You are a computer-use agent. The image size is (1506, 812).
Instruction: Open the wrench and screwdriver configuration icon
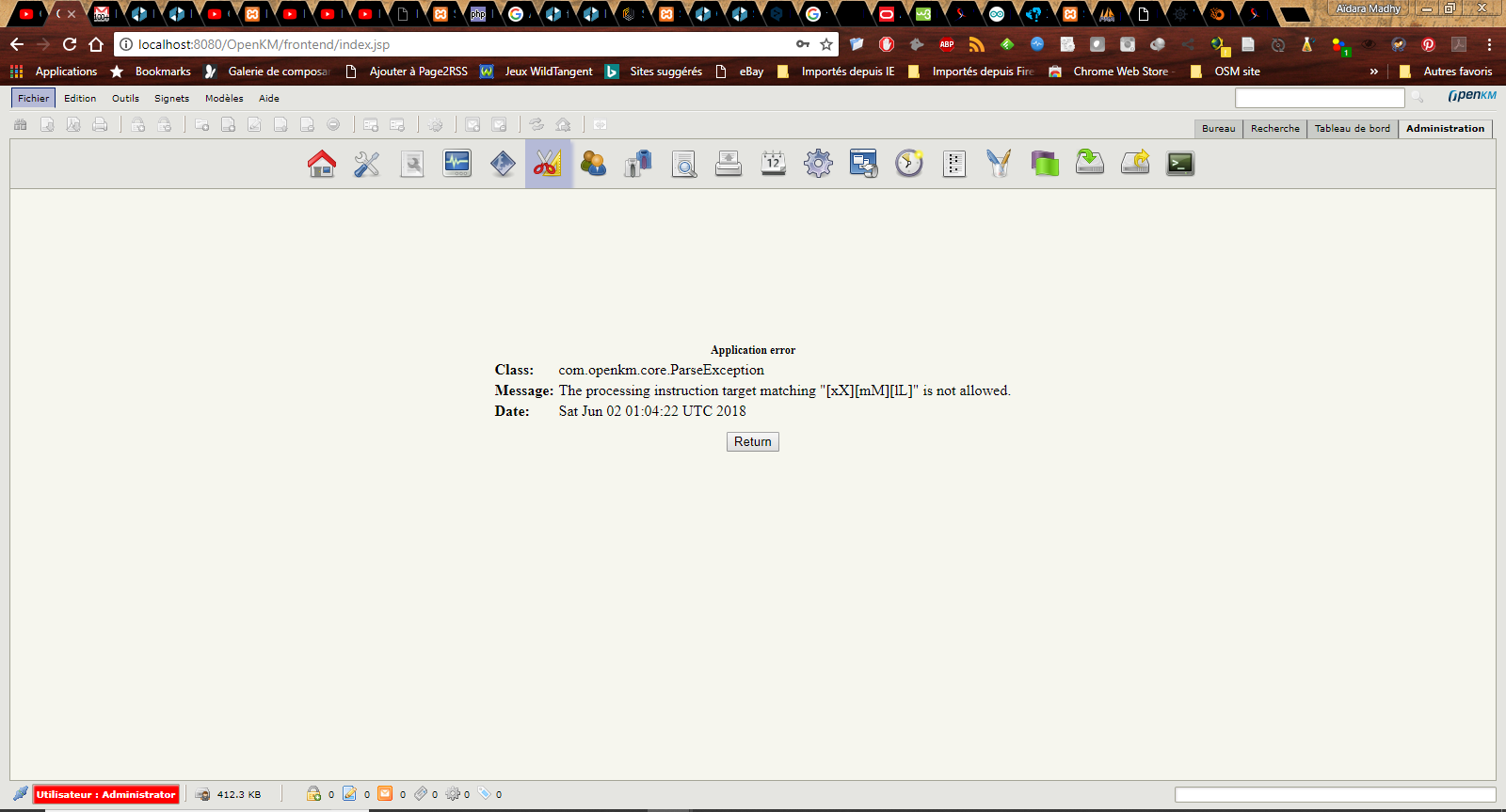coord(366,164)
